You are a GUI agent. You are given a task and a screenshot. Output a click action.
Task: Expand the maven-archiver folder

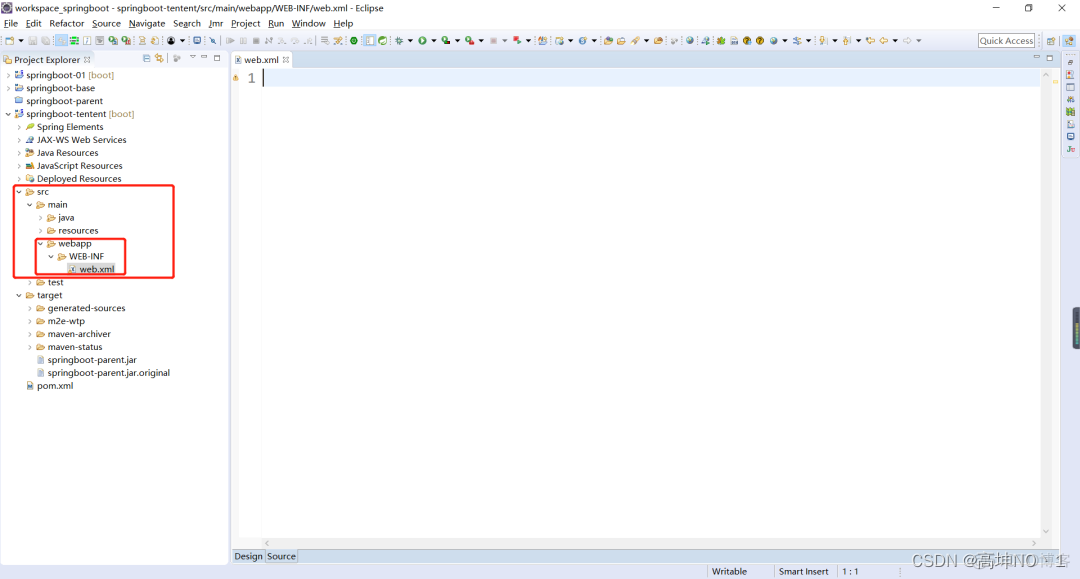(30, 334)
